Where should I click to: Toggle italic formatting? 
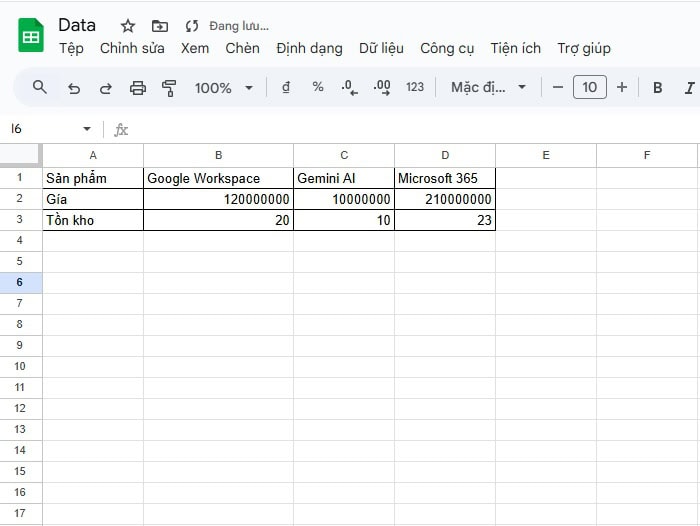[689, 88]
